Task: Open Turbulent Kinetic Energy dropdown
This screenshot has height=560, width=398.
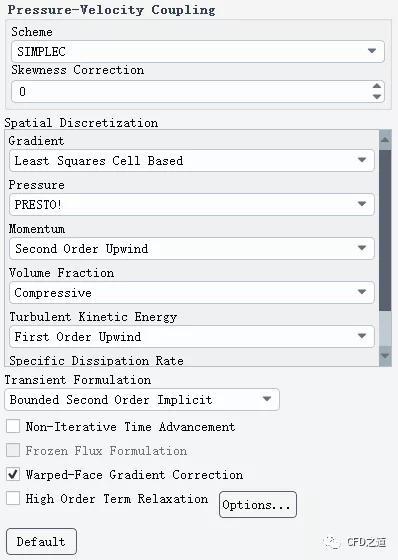Action: point(192,336)
